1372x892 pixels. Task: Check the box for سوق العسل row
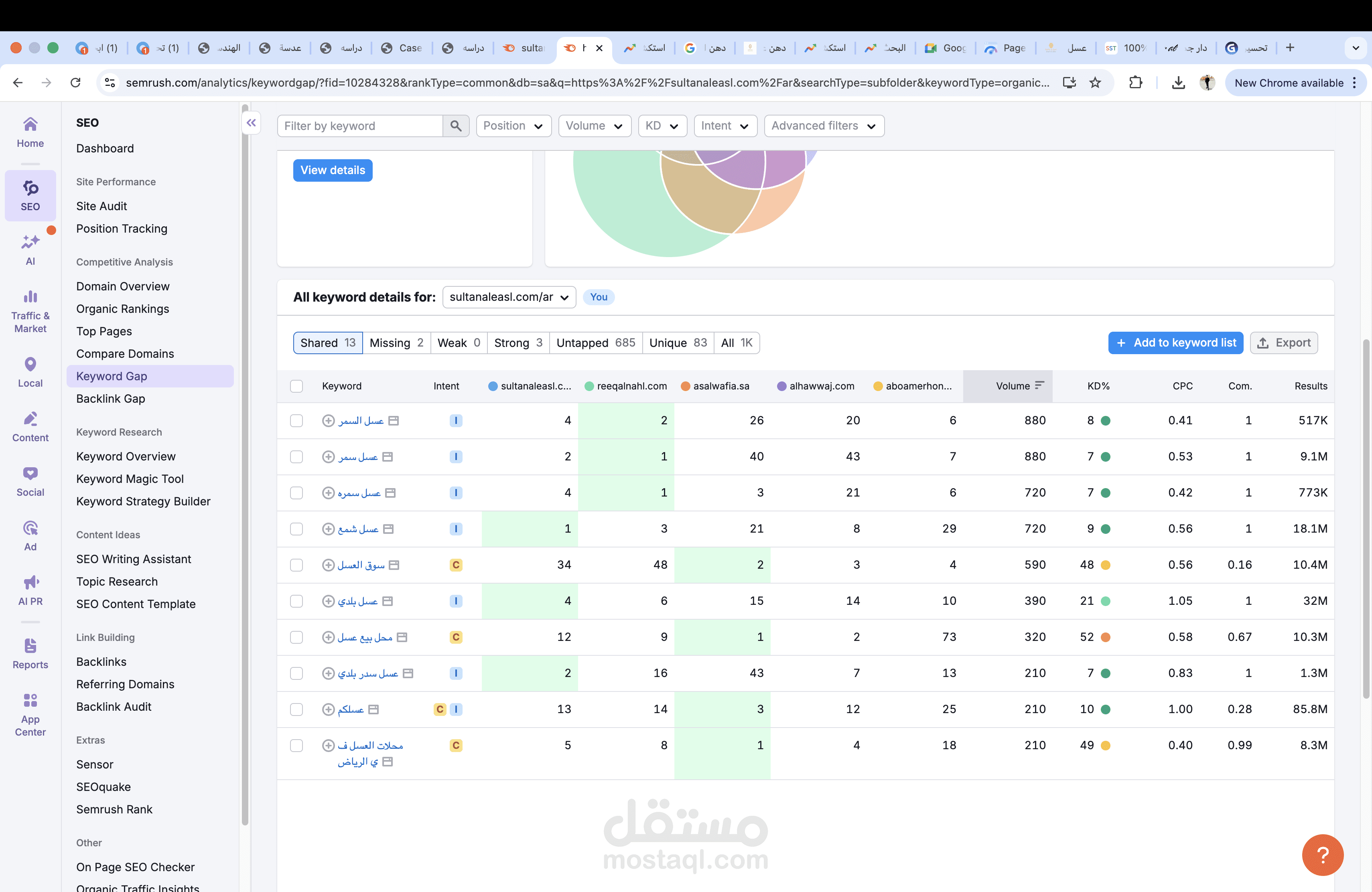[x=296, y=565]
